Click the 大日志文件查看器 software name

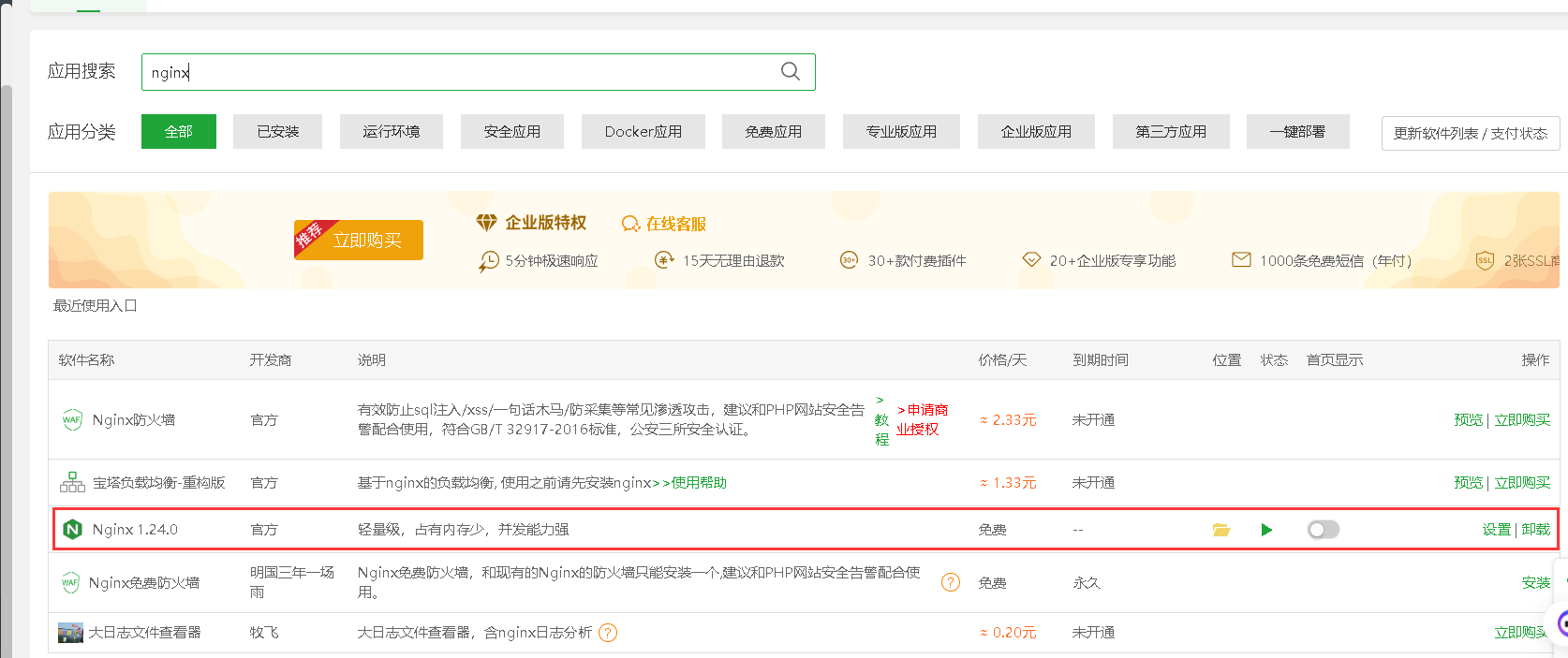pyautogui.click(x=145, y=633)
